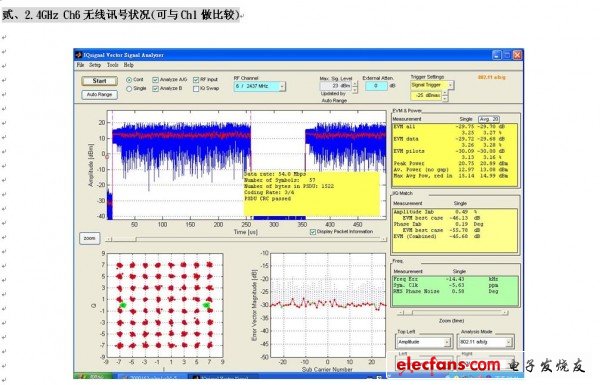This screenshot has width=600, height=385.
Task: Increase Max Sig Level with up arrow
Action: pyautogui.click(x=355, y=84)
